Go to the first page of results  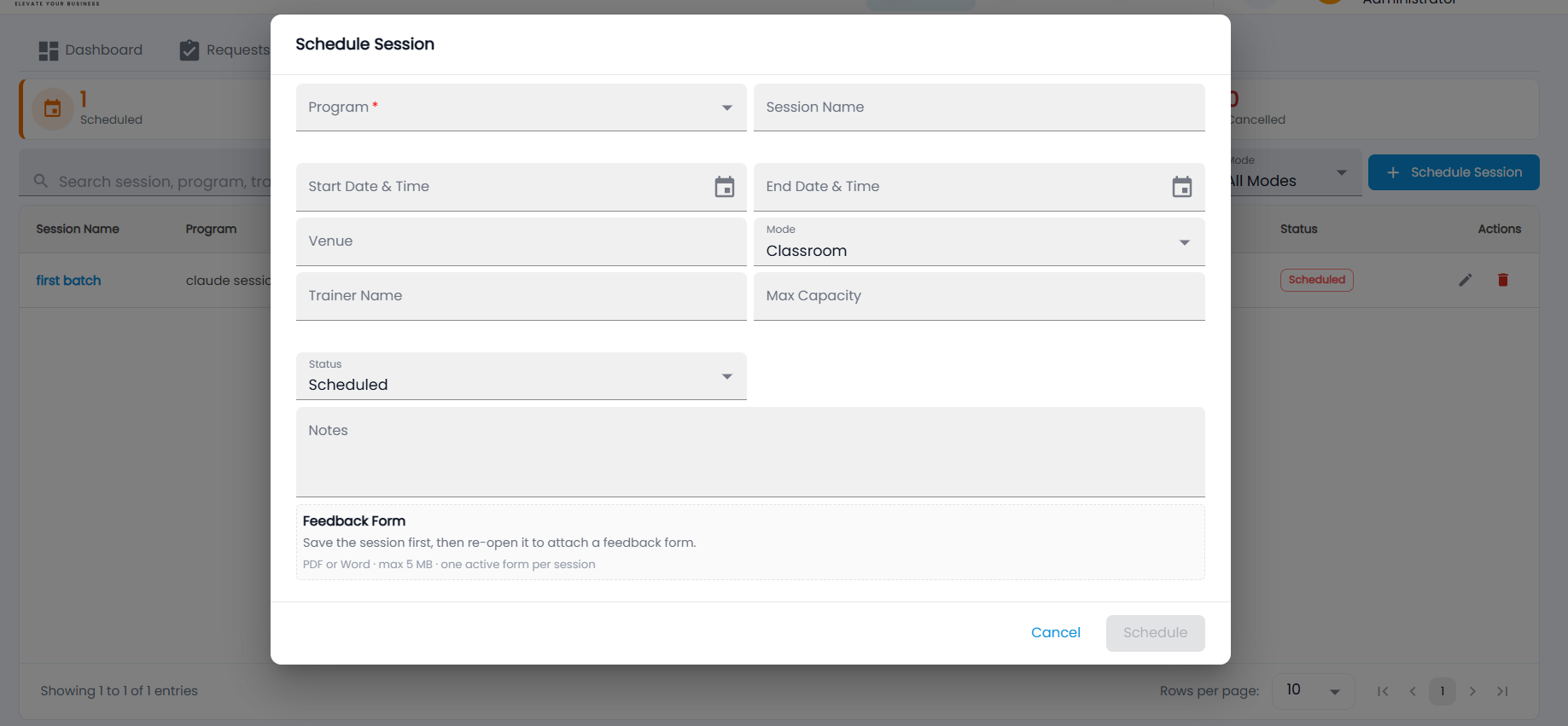click(x=1383, y=691)
